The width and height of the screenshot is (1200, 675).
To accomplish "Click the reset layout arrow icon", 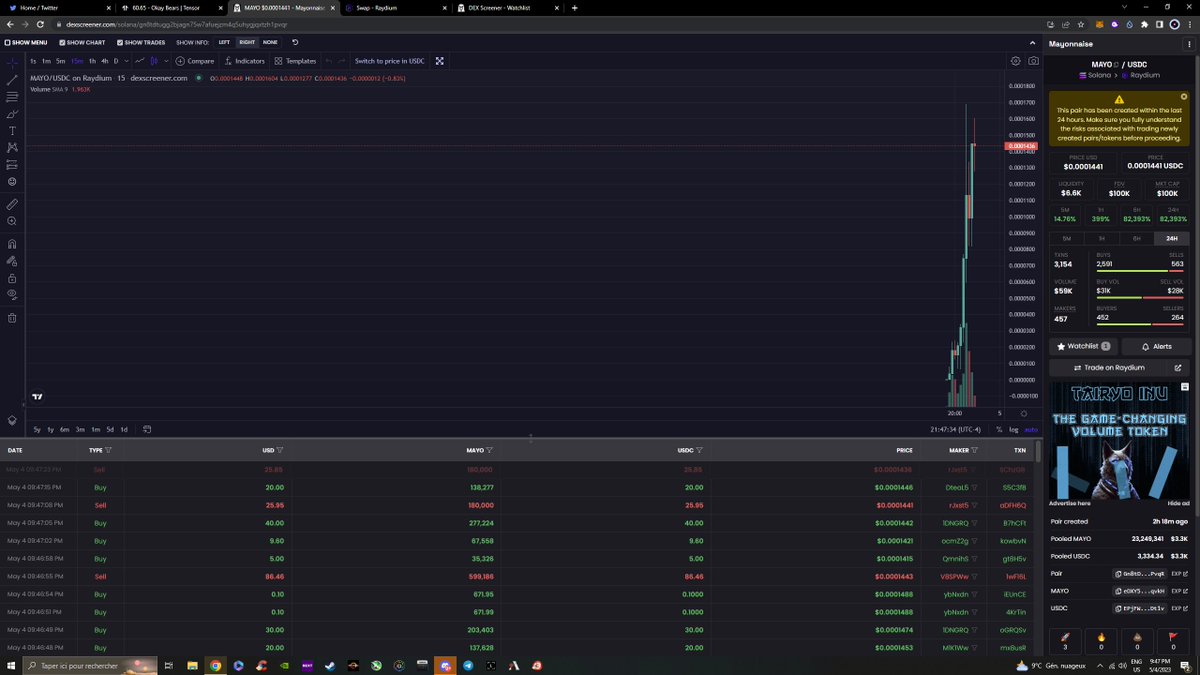I will coord(295,43).
